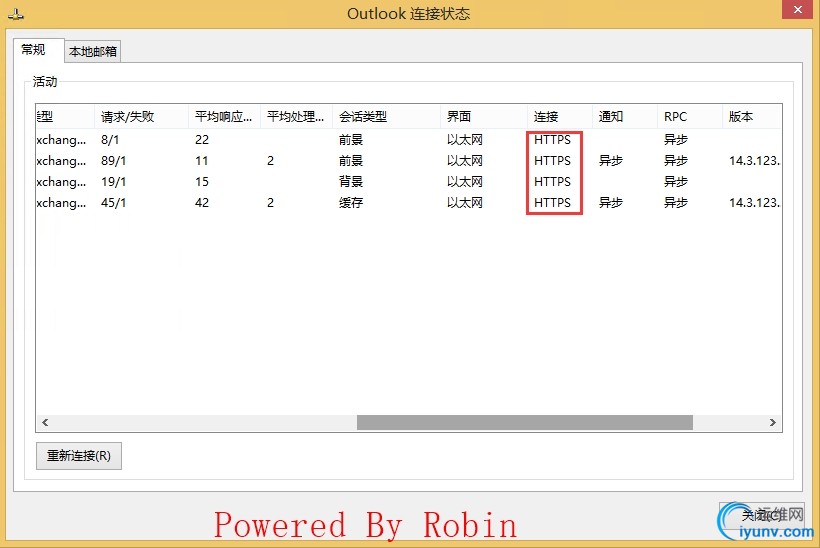The height and width of the screenshot is (548, 820).
Task: Click RPC 异步 in the 8/1 row
Action: click(x=676, y=140)
